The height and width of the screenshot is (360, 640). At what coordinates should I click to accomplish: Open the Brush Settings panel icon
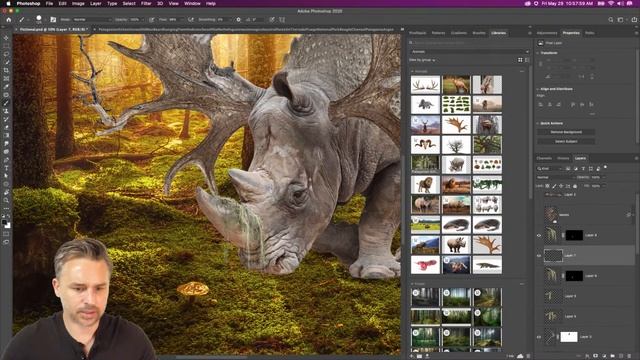click(x=53, y=20)
